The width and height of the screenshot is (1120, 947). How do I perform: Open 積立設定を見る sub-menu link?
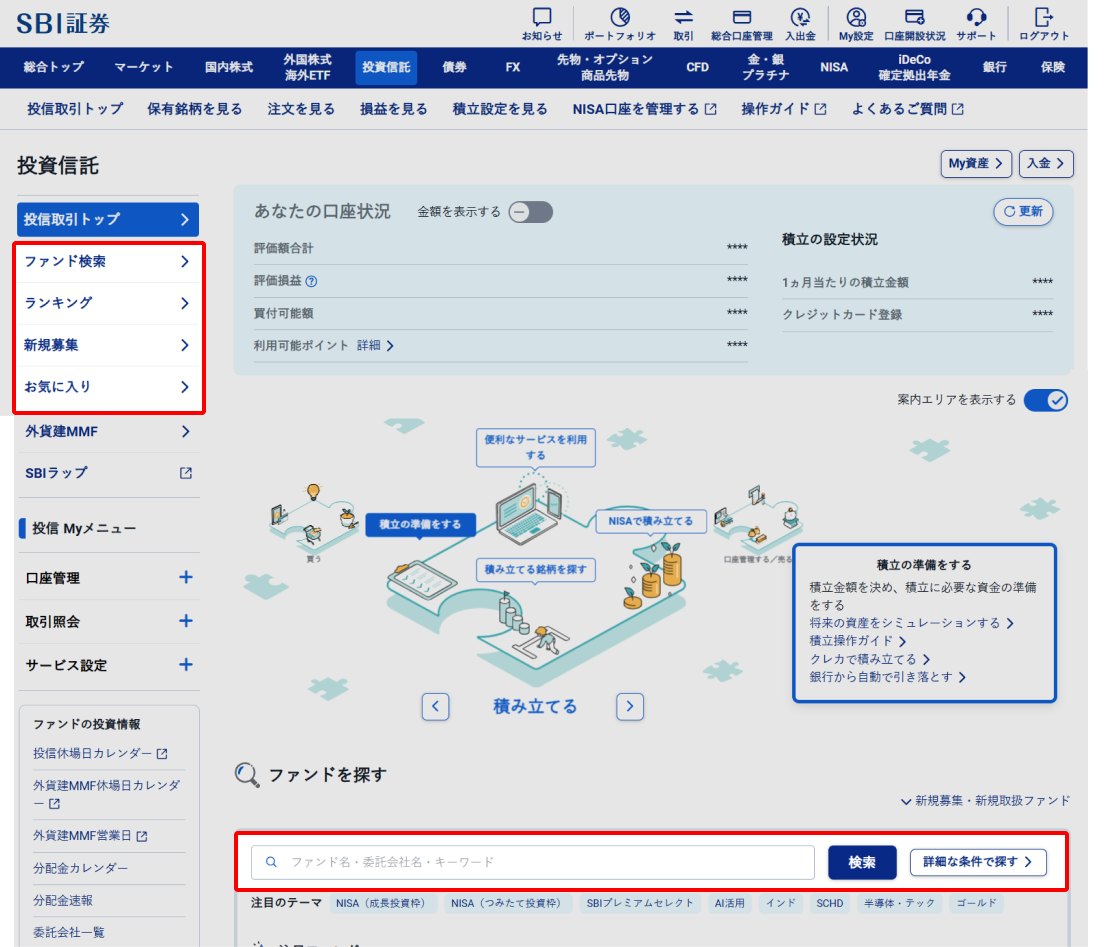point(500,109)
